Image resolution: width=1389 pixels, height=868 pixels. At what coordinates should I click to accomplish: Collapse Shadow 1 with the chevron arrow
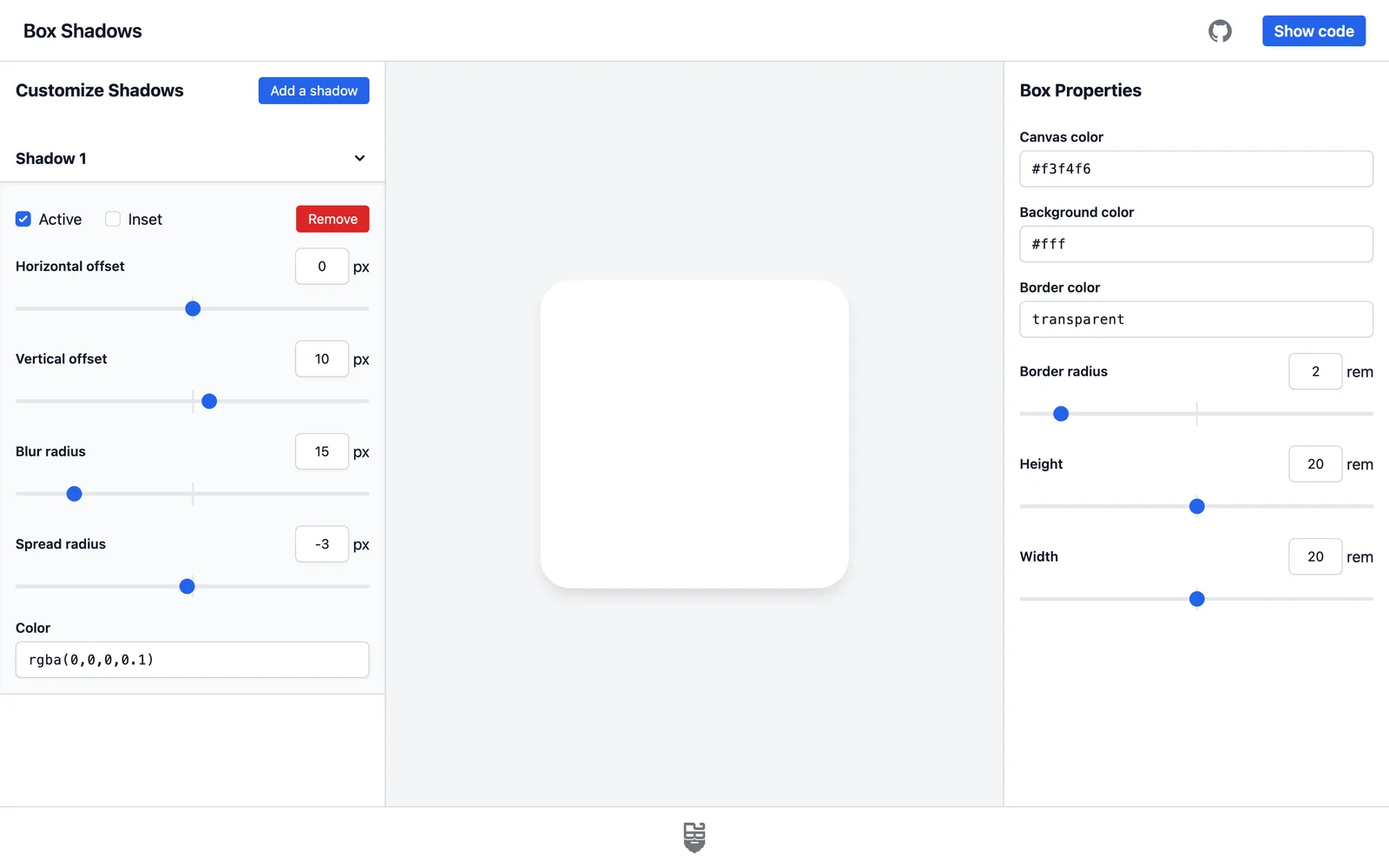coord(359,158)
